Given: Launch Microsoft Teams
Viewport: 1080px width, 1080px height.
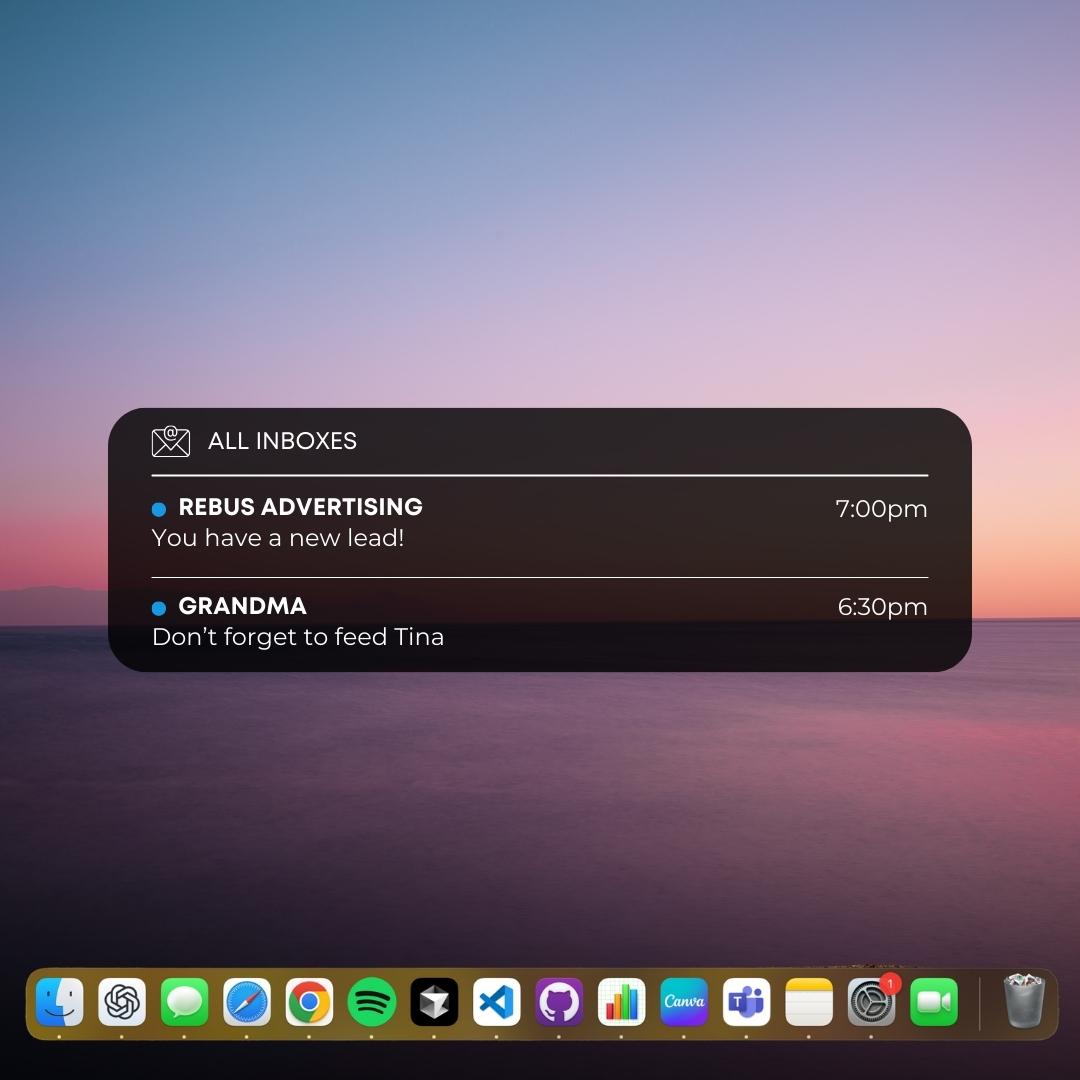Looking at the screenshot, I should tap(747, 1002).
